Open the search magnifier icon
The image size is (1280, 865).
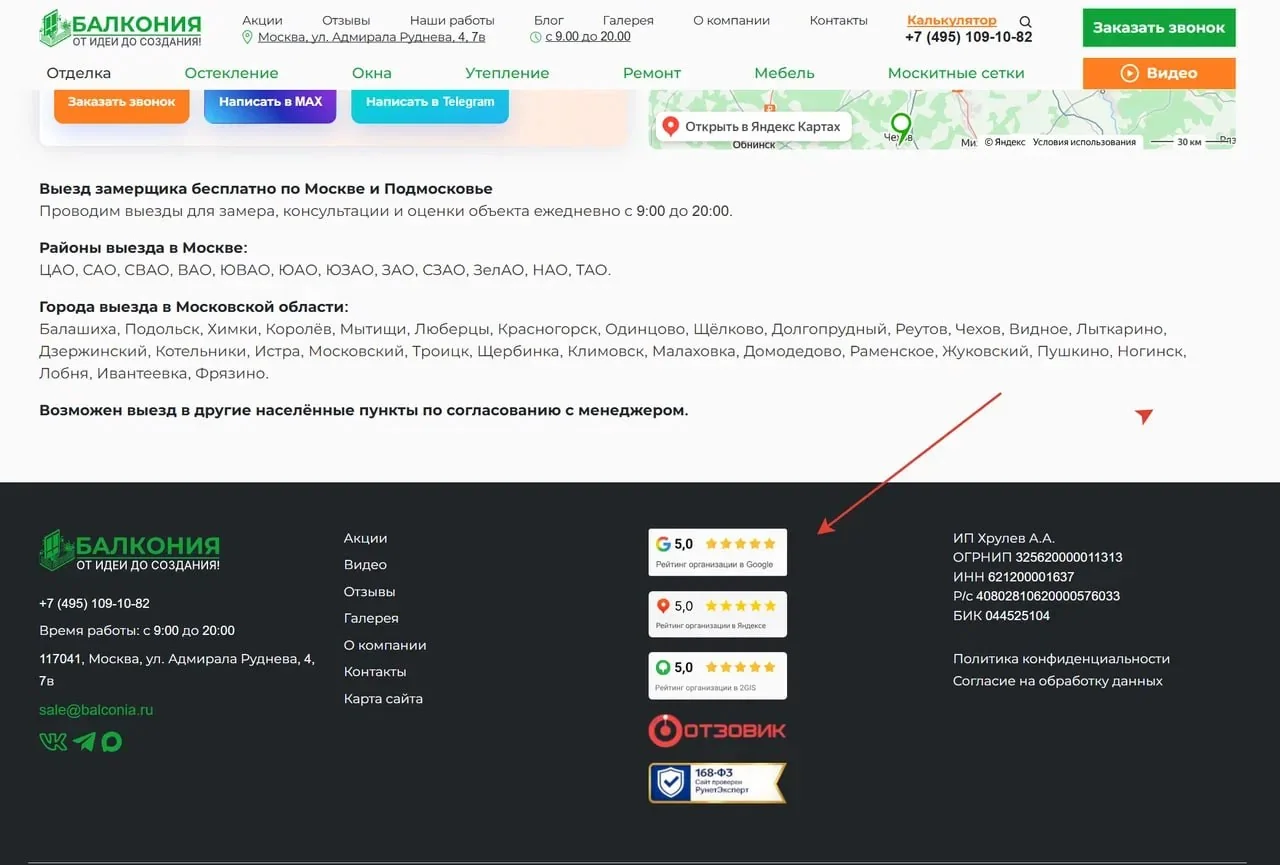(1025, 21)
